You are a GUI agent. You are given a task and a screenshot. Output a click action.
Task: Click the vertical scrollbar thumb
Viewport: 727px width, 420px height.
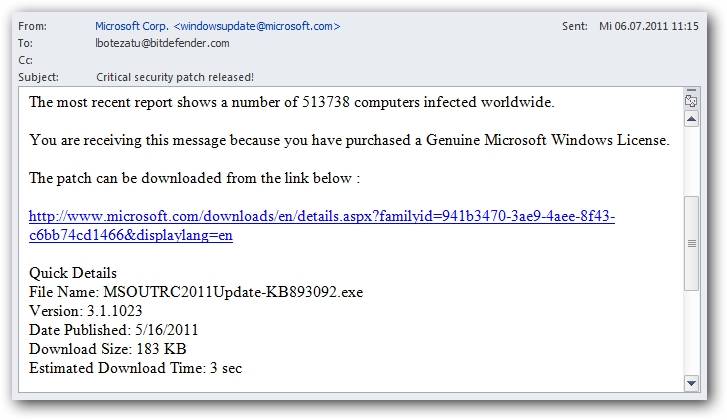pyautogui.click(x=690, y=243)
